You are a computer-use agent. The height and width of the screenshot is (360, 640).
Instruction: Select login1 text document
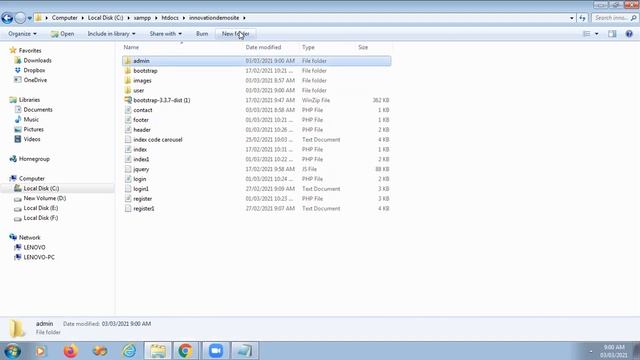click(256, 189)
